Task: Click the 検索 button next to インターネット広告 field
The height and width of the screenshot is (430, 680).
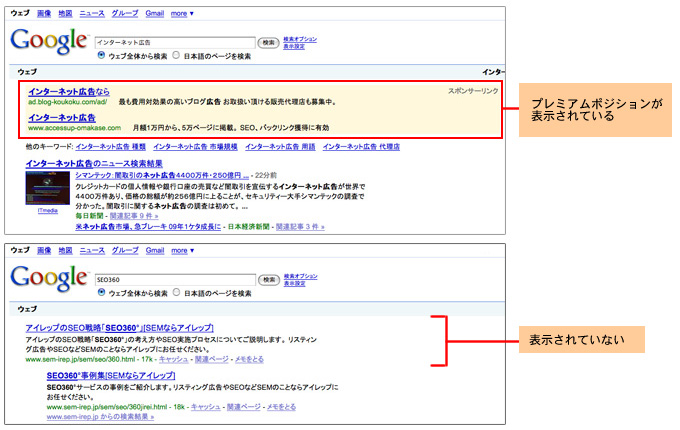Action: point(268,43)
